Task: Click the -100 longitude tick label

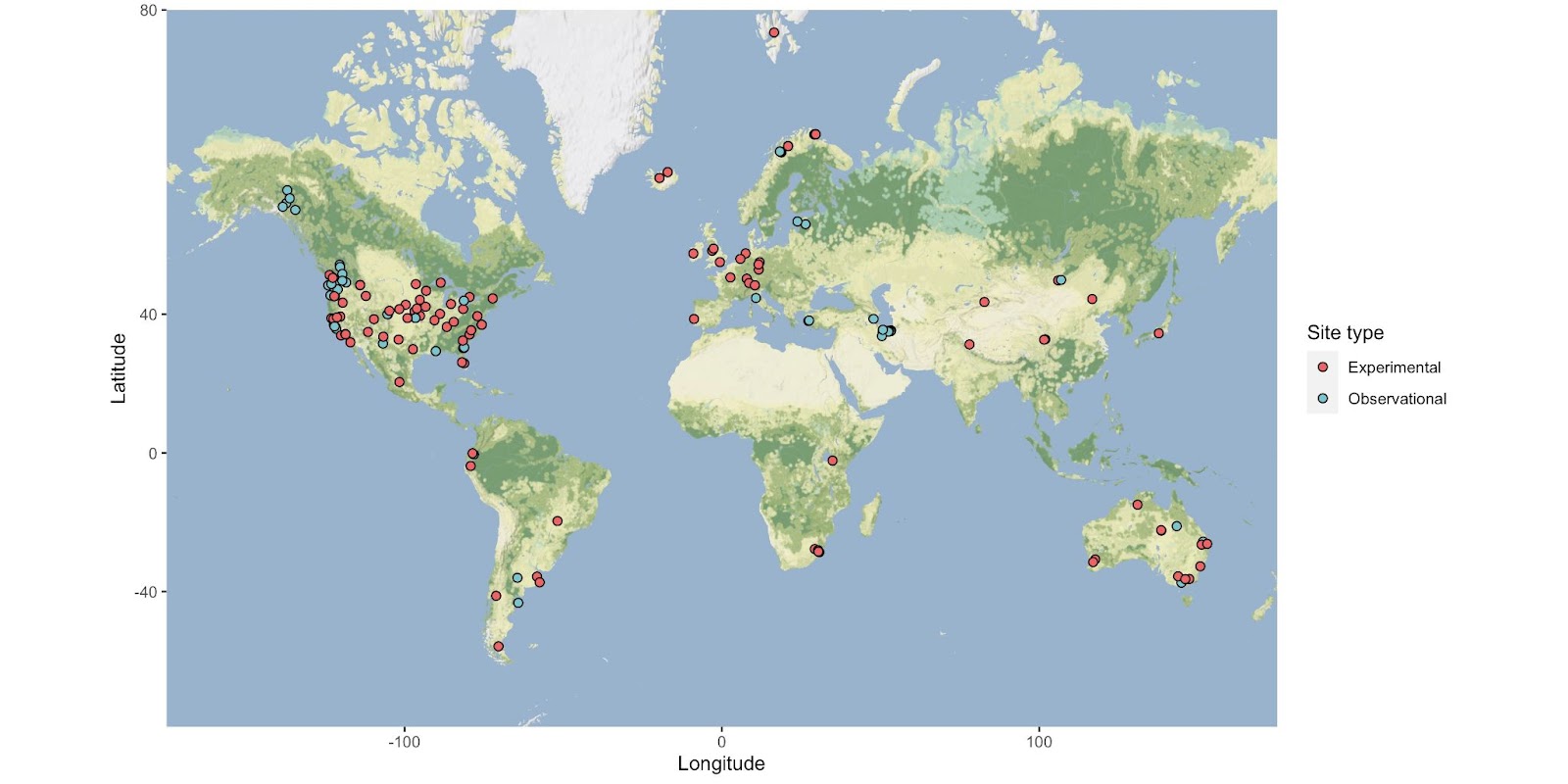Action: pos(404,742)
